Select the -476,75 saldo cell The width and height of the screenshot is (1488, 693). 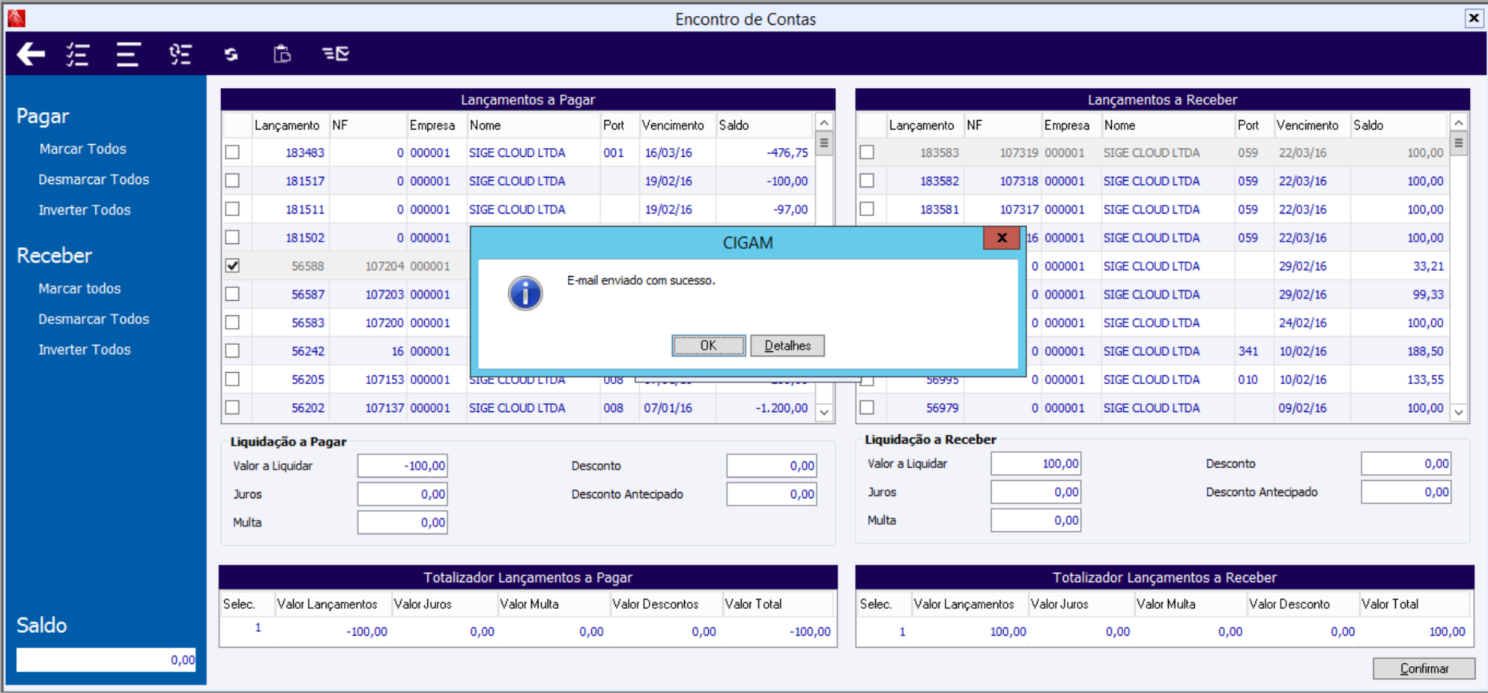pos(764,153)
